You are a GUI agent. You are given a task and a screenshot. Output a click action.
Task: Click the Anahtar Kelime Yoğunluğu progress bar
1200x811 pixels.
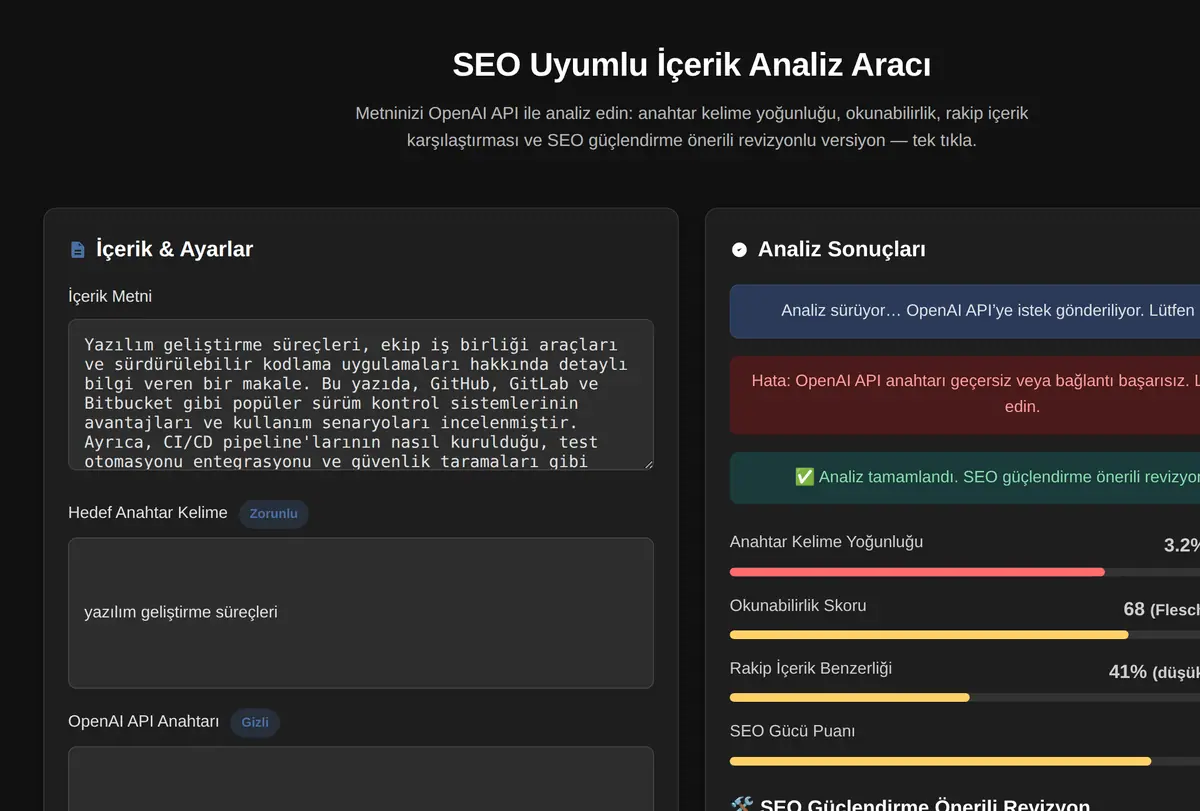pyautogui.click(x=965, y=572)
